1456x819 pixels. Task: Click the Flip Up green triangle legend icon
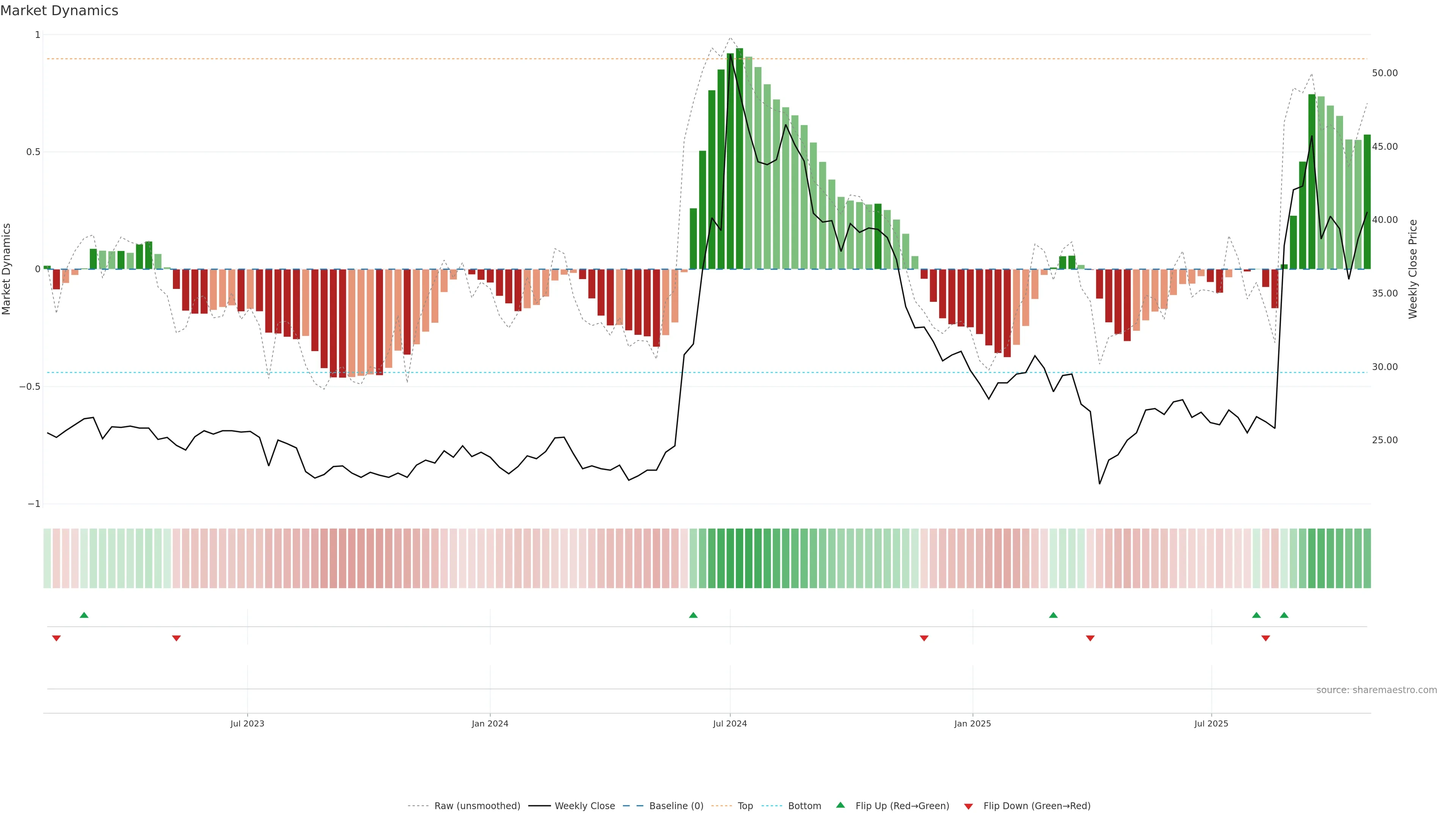841,805
